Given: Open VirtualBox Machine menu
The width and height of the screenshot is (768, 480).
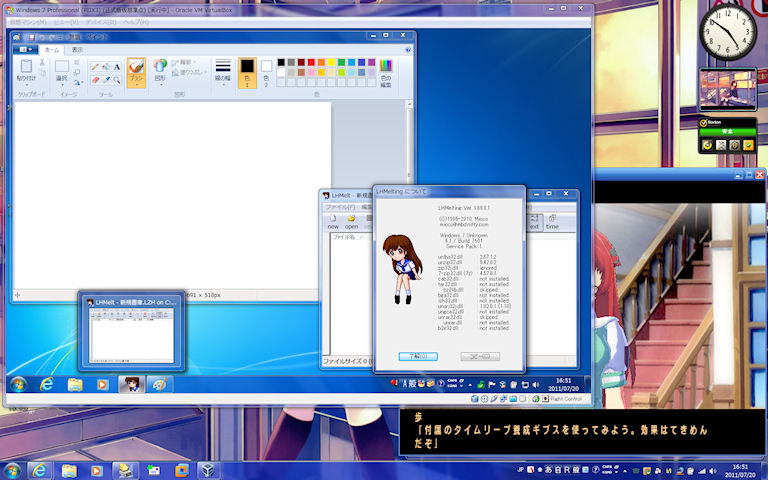Looking at the screenshot, I should (x=28, y=23).
